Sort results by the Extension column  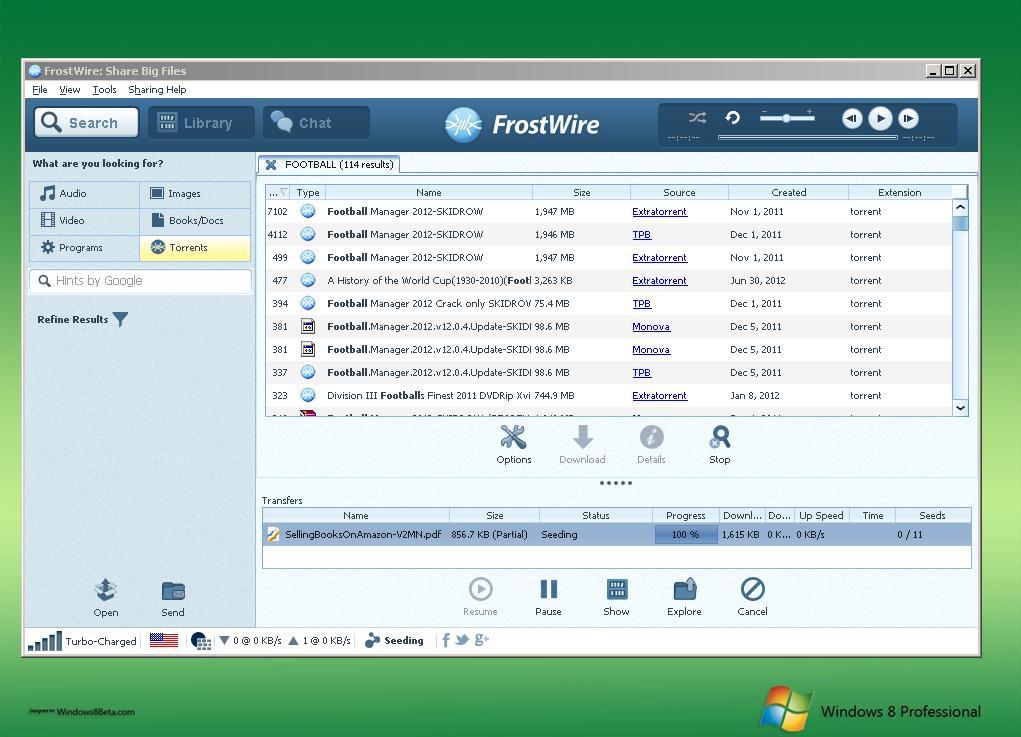[x=899, y=193]
